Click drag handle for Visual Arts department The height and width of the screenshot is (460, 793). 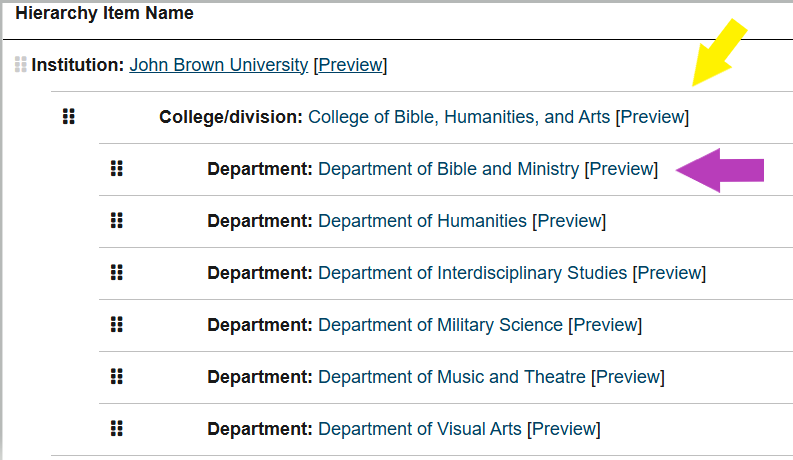pos(116,429)
